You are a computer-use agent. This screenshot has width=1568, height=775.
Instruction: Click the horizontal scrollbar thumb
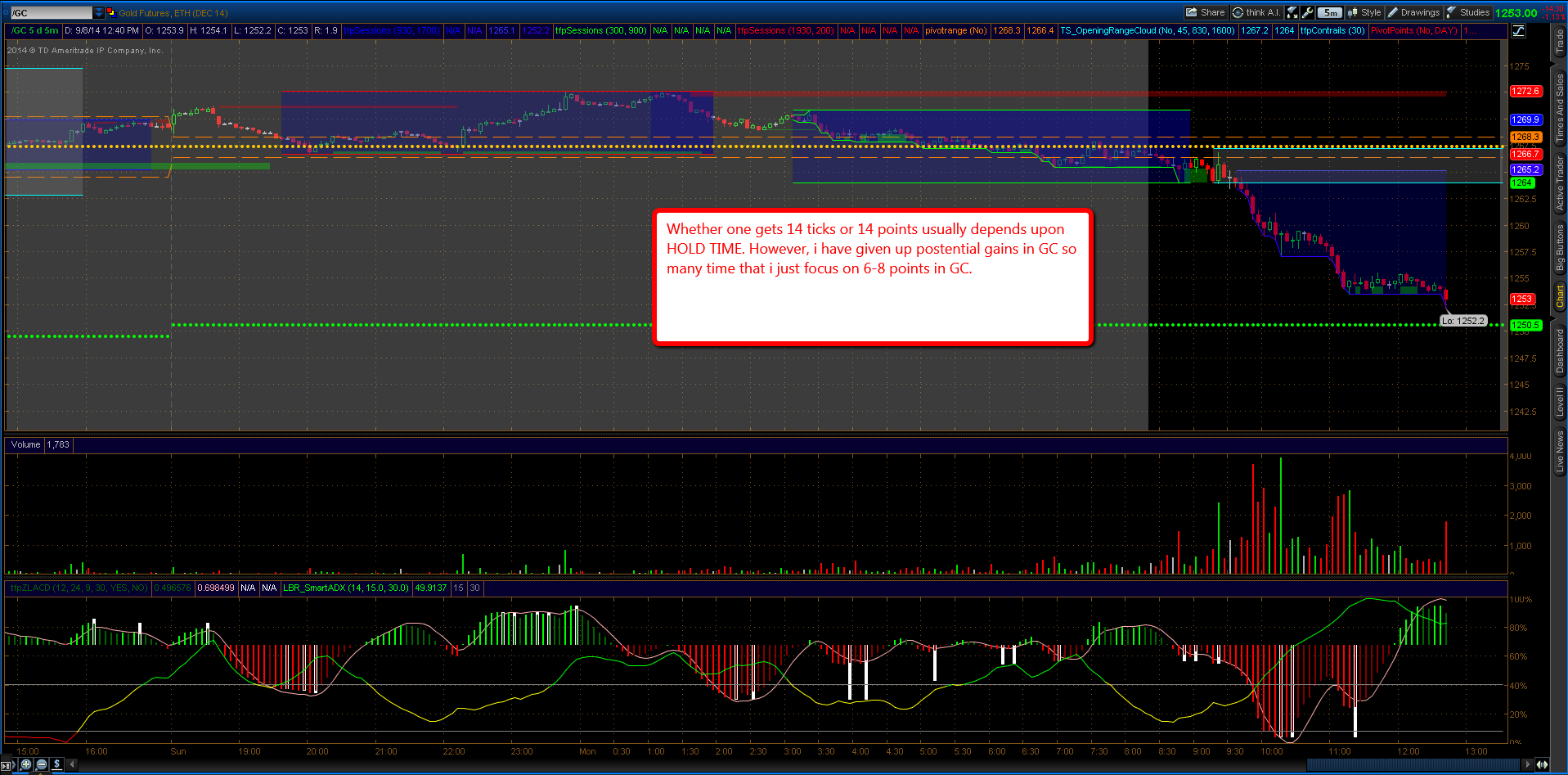1413,764
